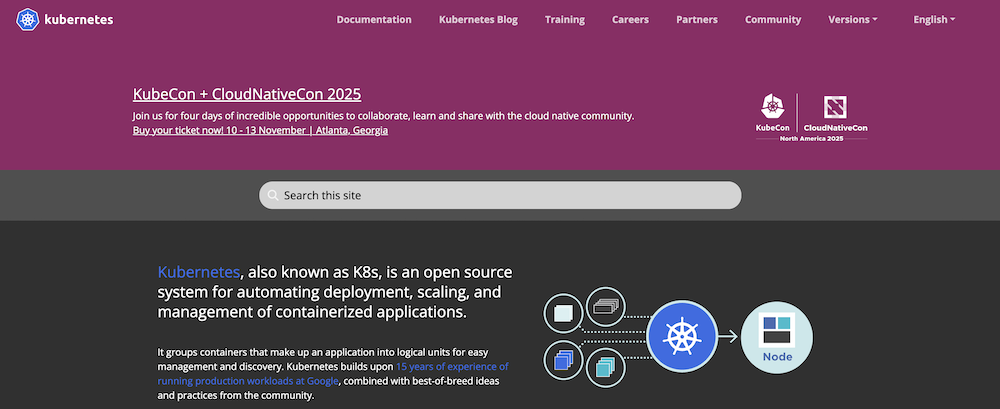The height and width of the screenshot is (409, 1000).
Task: Open the Community nav item
Action: click(773, 19)
